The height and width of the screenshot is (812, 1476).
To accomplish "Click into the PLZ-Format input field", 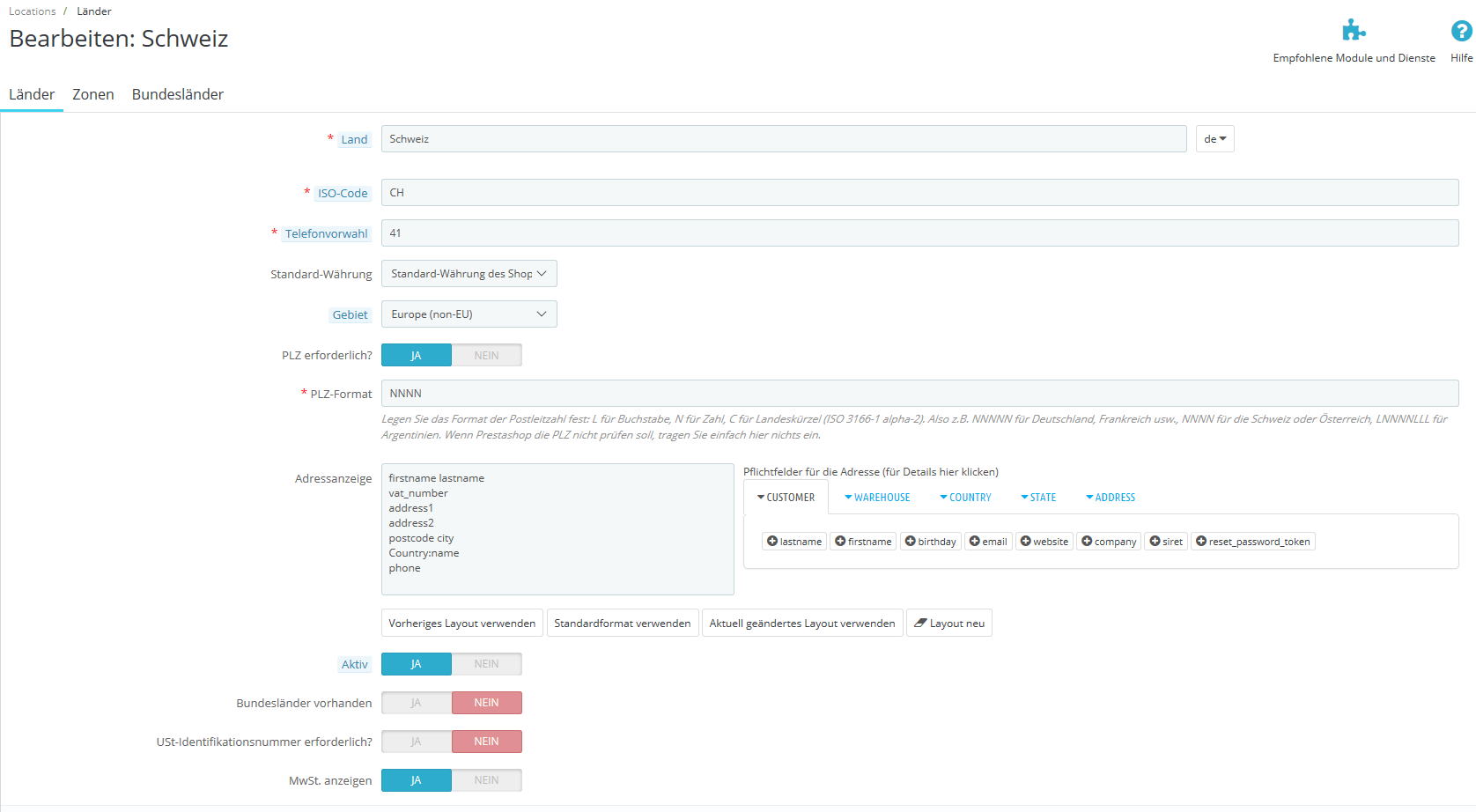I will [x=920, y=394].
